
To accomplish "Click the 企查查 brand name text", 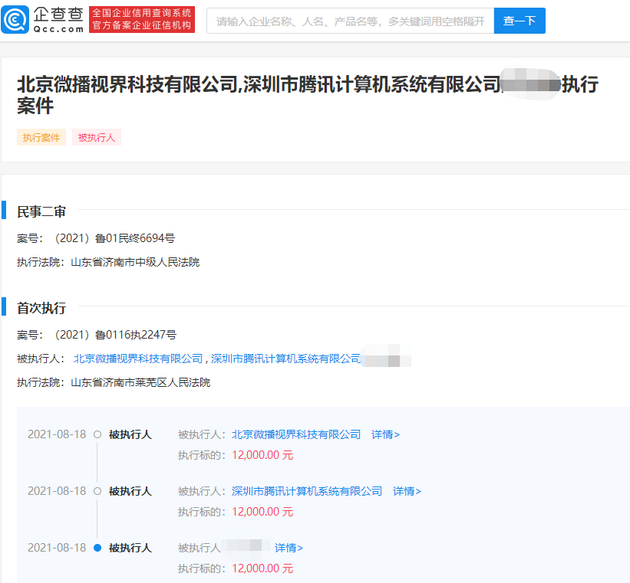I will click(x=59, y=15).
